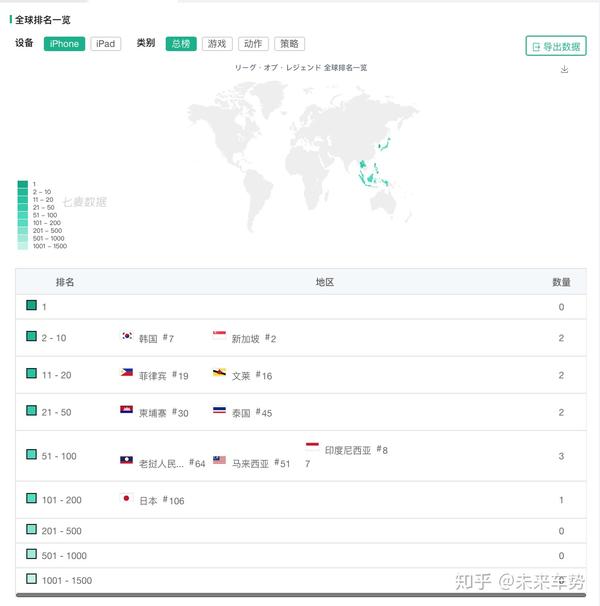Click the table color square for 11 - 20

31,373
